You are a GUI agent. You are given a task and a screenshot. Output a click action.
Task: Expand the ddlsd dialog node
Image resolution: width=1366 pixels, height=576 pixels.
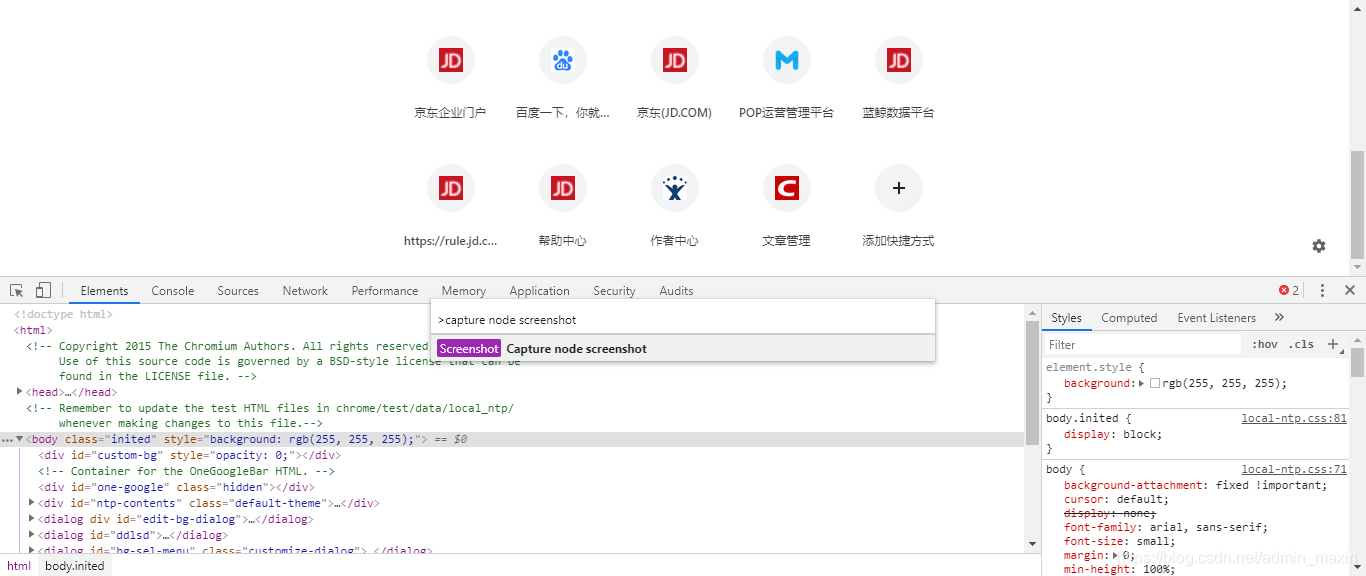click(32, 535)
